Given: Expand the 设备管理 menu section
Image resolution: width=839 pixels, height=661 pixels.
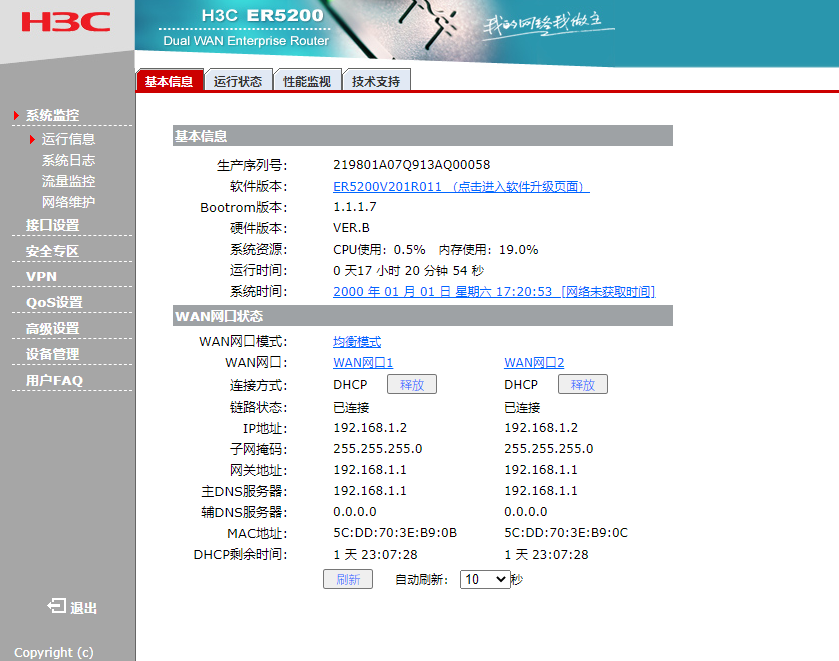Looking at the screenshot, I should [x=52, y=354].
